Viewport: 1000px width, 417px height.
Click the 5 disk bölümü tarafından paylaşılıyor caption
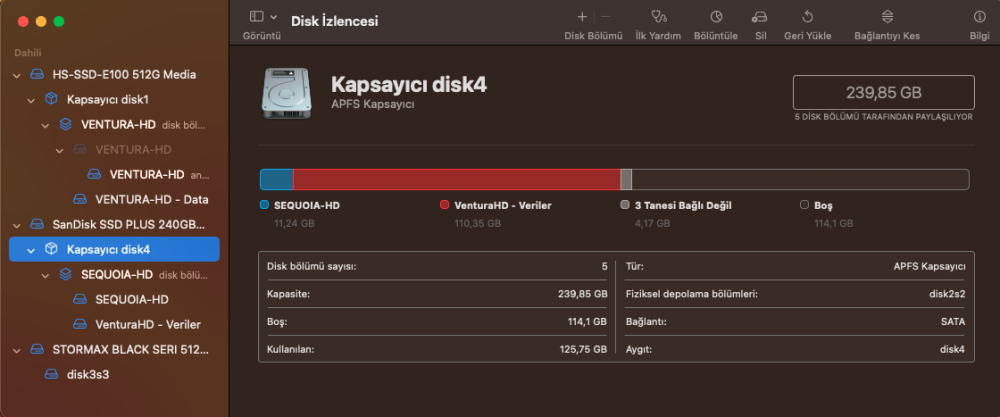883,117
